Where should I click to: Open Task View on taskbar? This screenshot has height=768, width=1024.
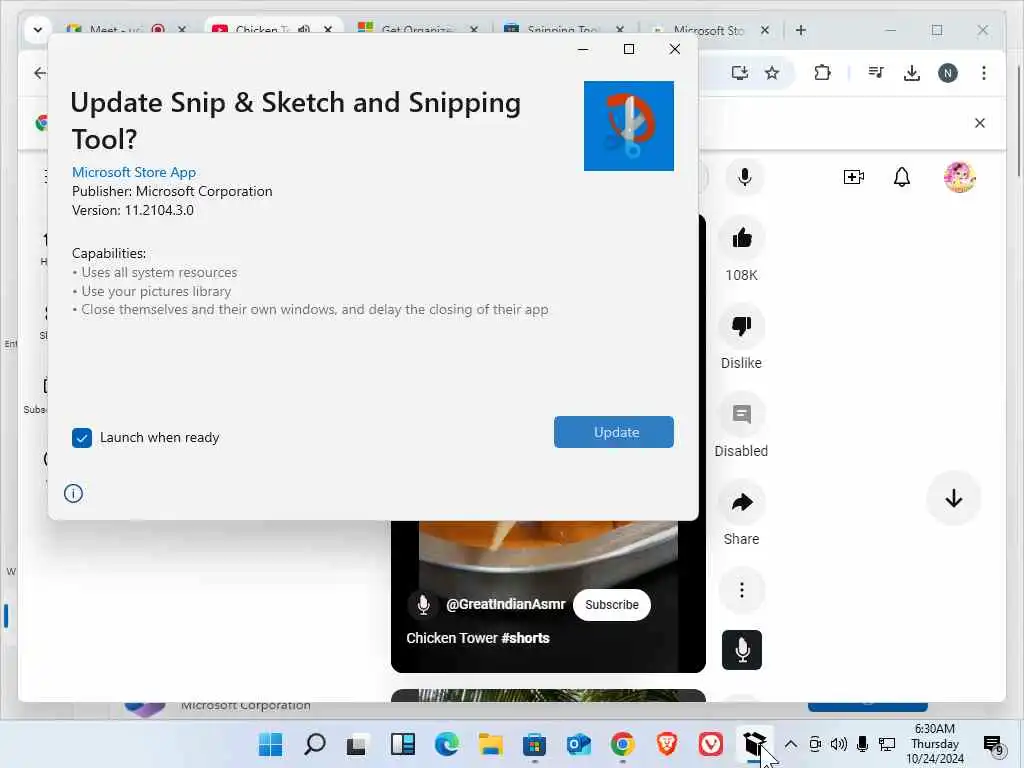click(x=357, y=744)
